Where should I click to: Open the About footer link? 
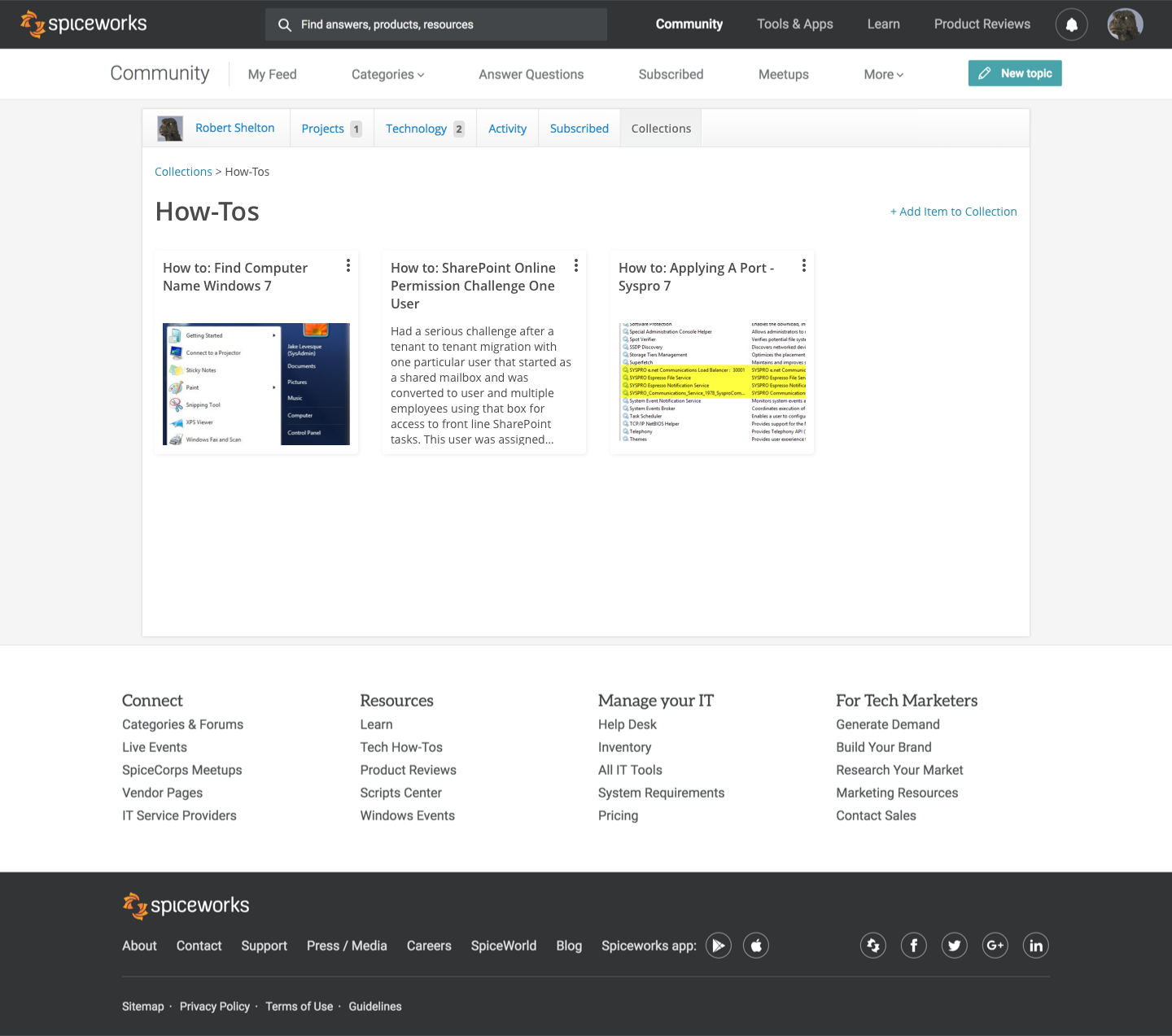(x=139, y=946)
